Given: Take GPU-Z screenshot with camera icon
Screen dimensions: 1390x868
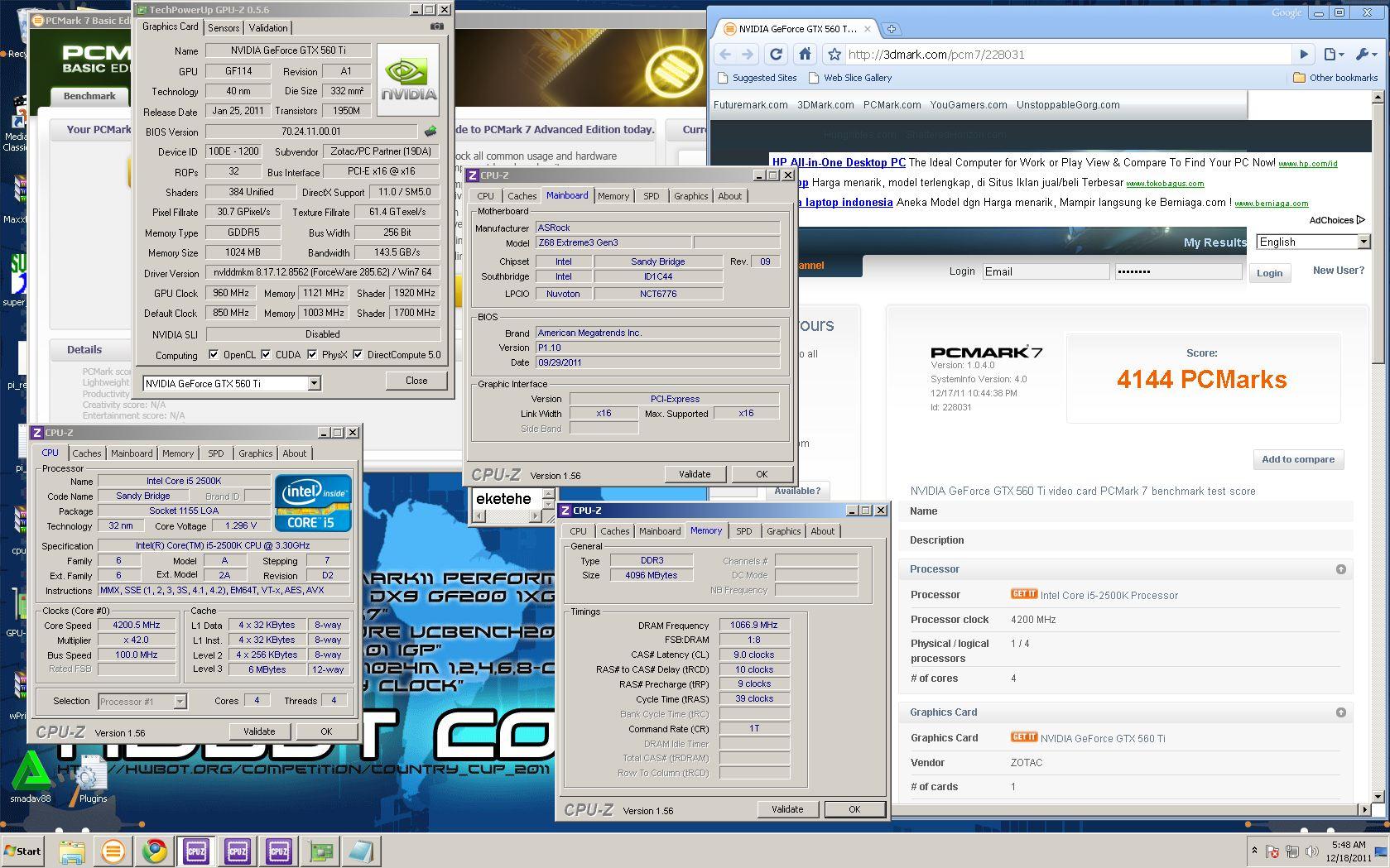Looking at the screenshot, I should [x=436, y=26].
